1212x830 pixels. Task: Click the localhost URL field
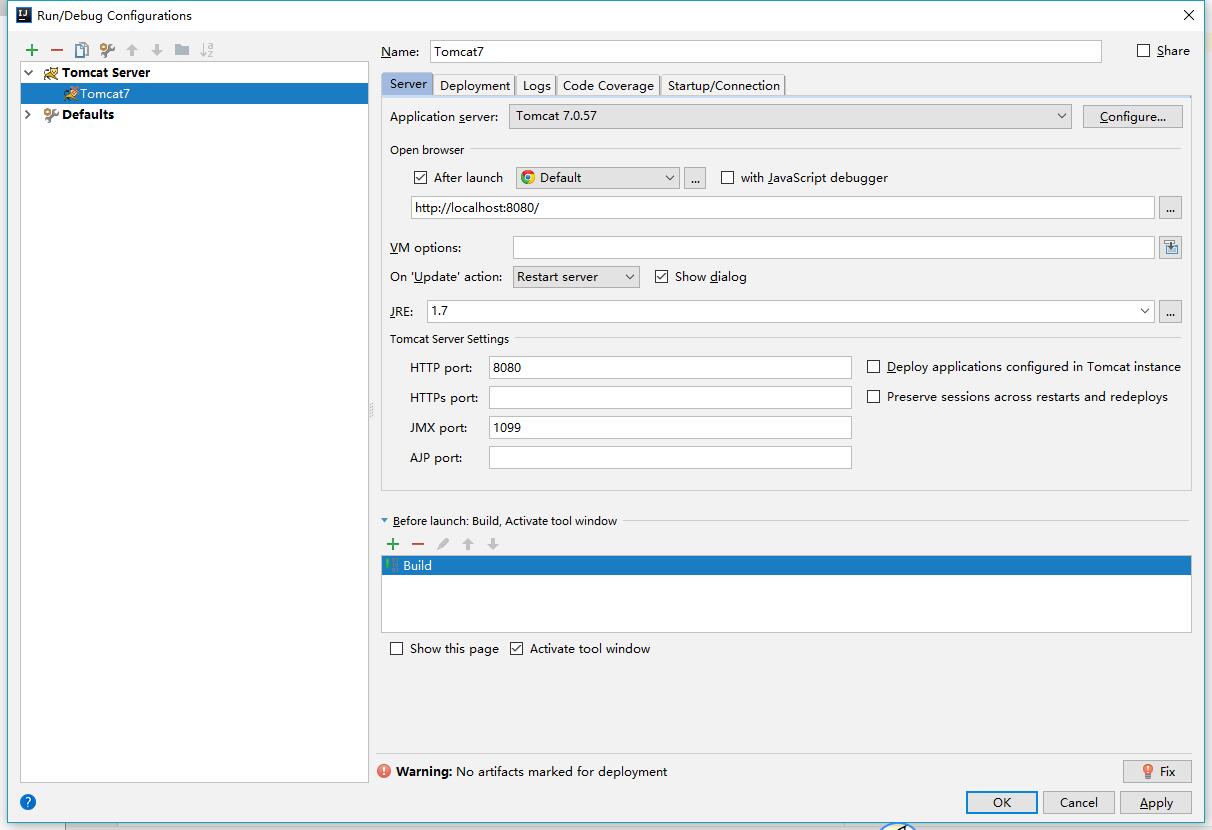782,208
